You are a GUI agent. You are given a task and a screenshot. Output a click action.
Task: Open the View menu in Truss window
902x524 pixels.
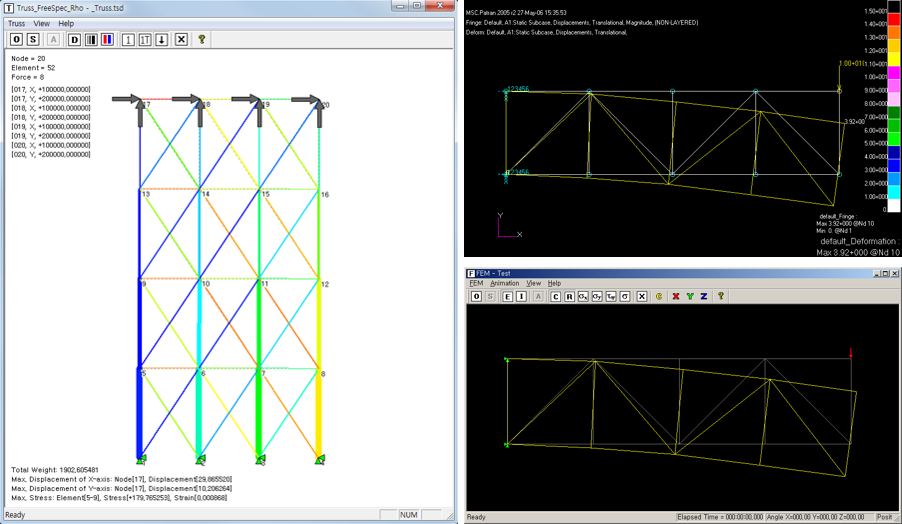tap(41, 23)
